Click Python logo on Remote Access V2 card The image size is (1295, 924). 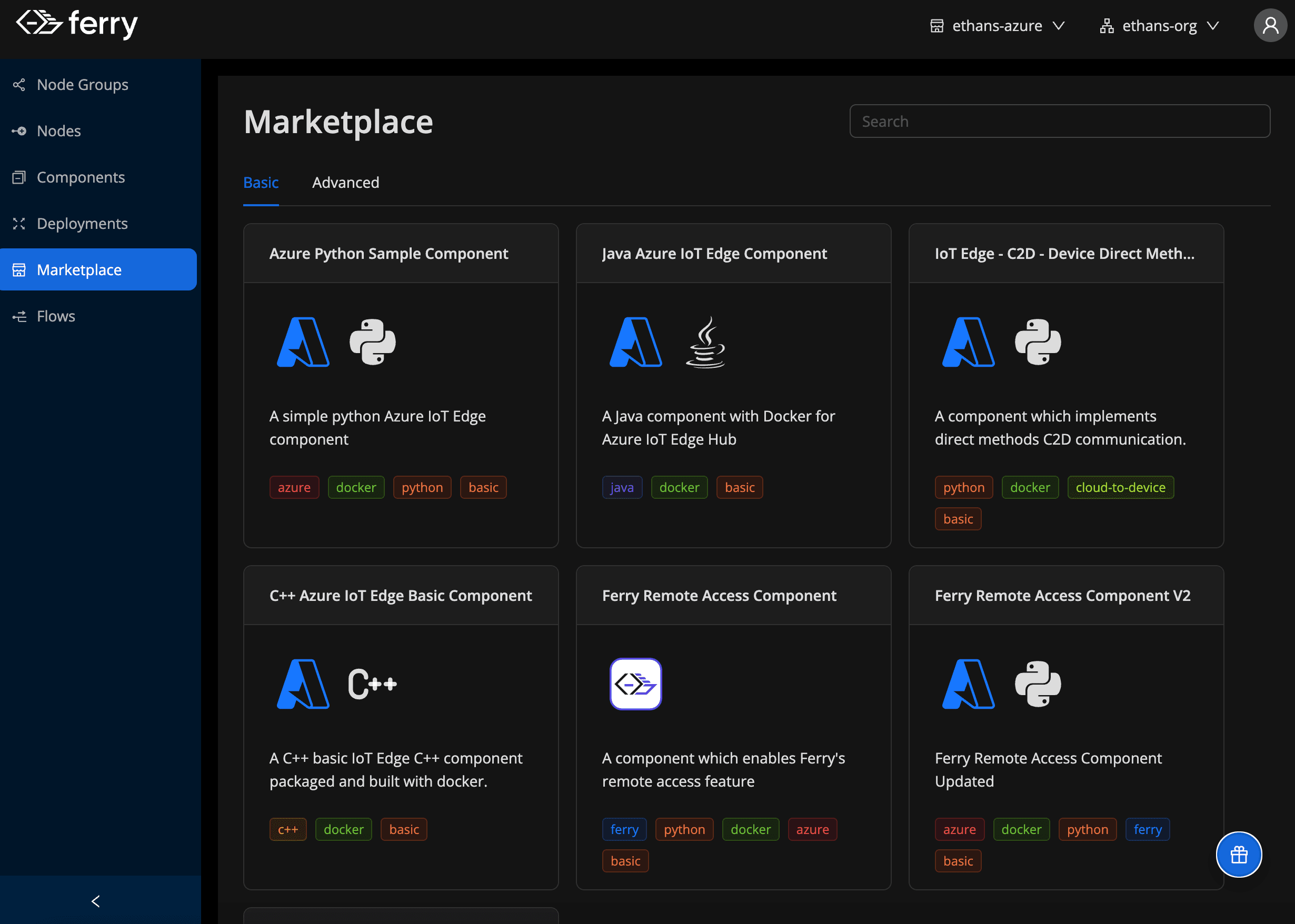pyautogui.click(x=1038, y=684)
